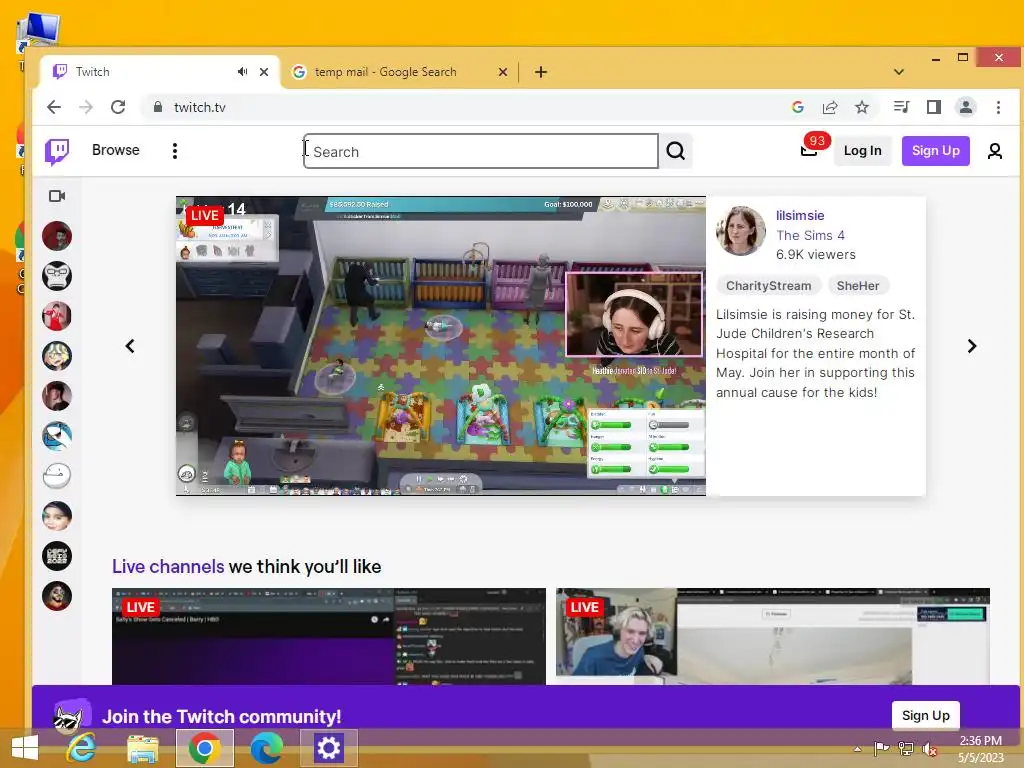Open Microsoft Edge from taskbar
Viewport: 1024px width, 768px height.
[x=266, y=748]
